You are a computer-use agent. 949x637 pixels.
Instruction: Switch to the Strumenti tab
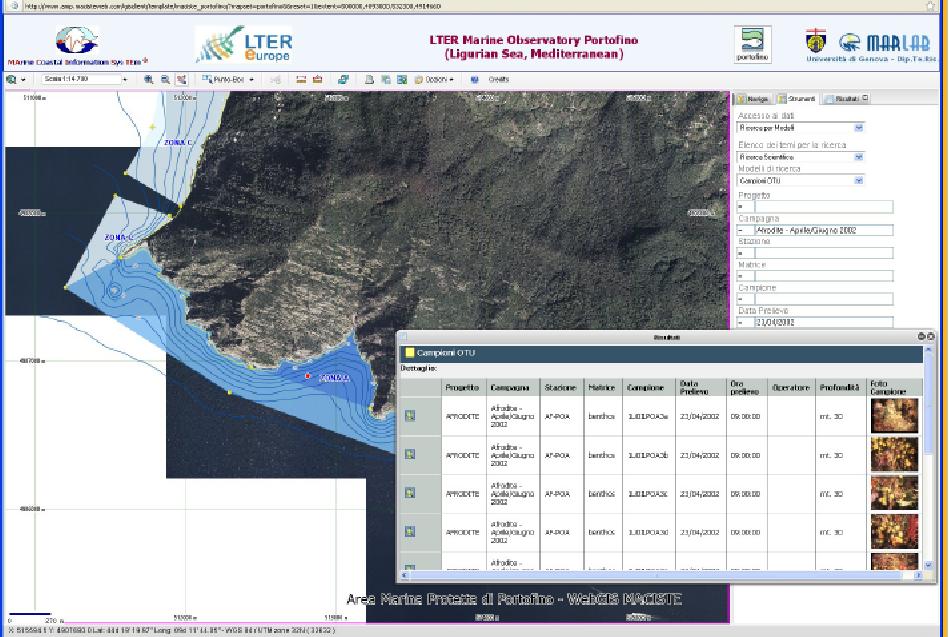798,99
